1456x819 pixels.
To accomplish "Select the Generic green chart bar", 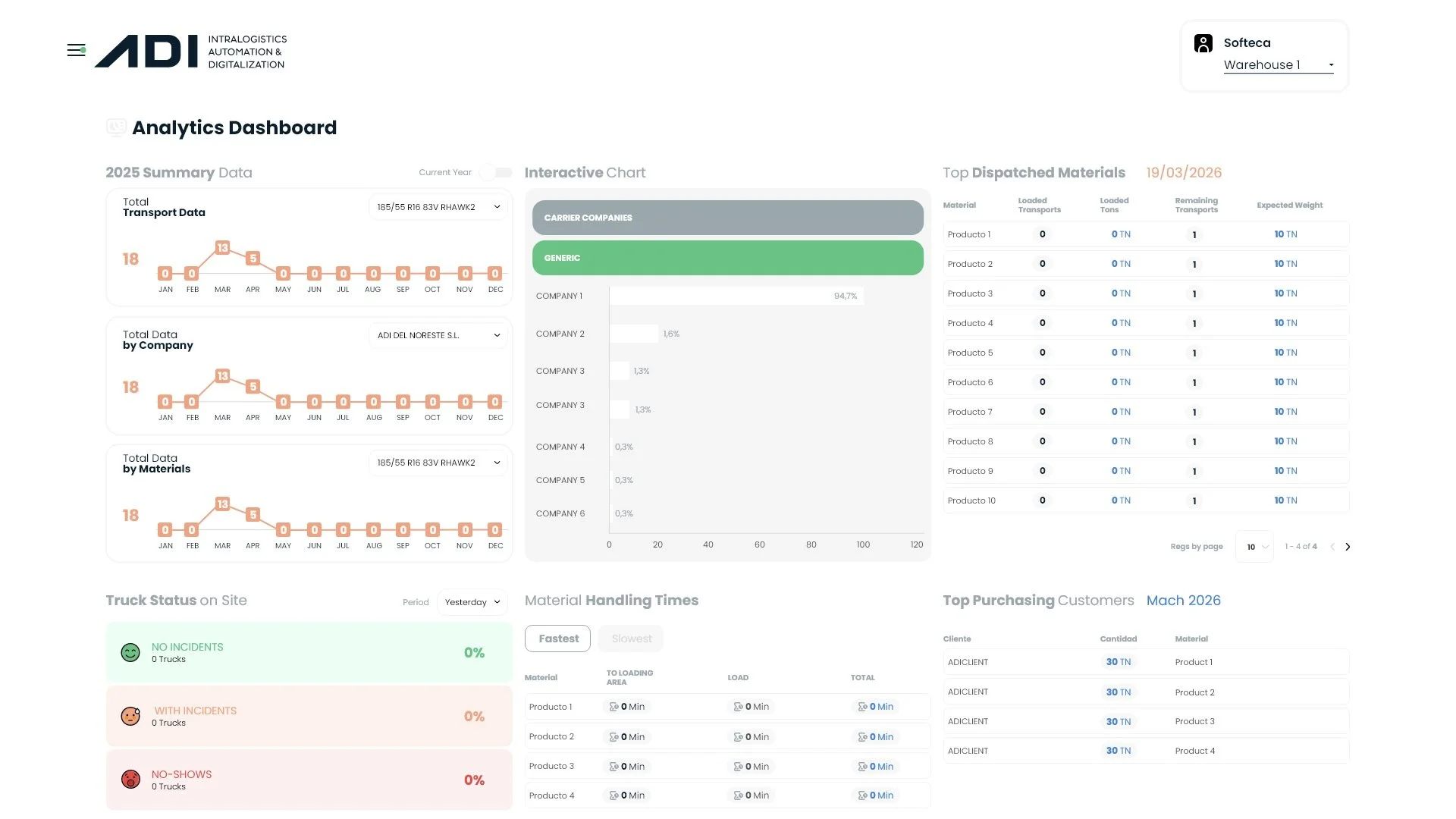I will click(x=727, y=258).
